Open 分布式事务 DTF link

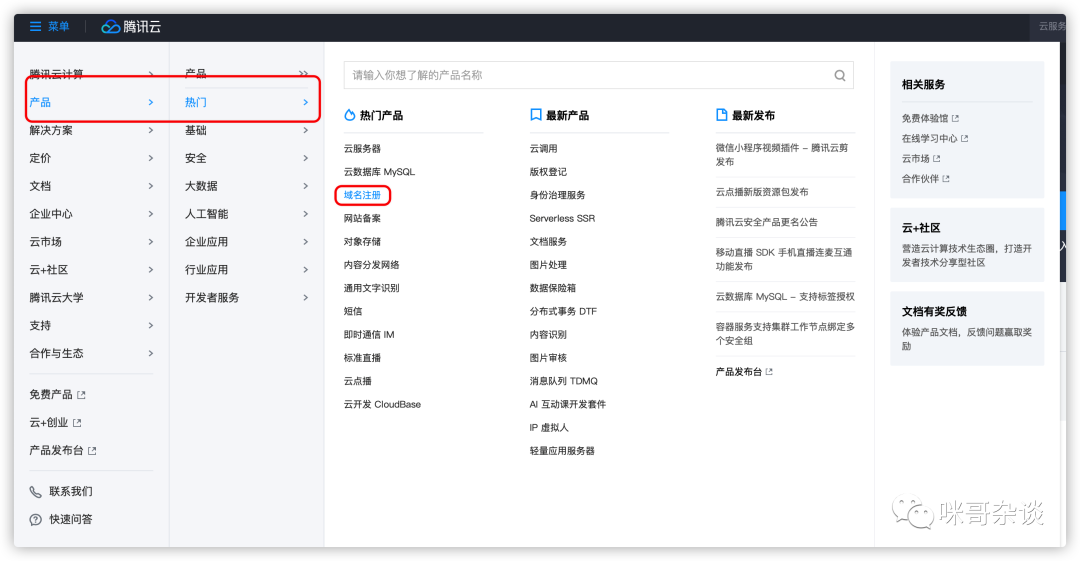pyautogui.click(x=563, y=312)
